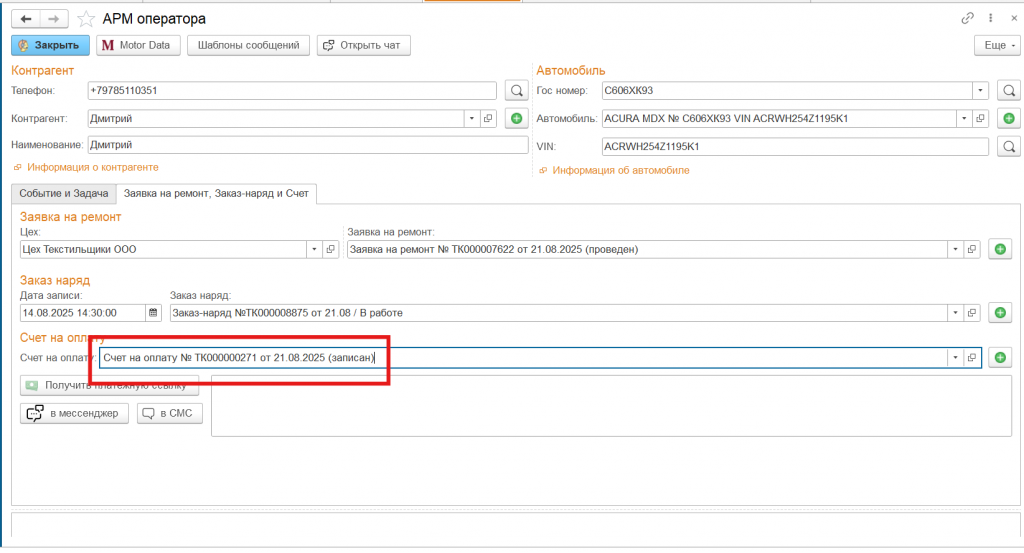Create new repair request green plus
Viewport: 1024px width, 553px height.
tap(999, 249)
